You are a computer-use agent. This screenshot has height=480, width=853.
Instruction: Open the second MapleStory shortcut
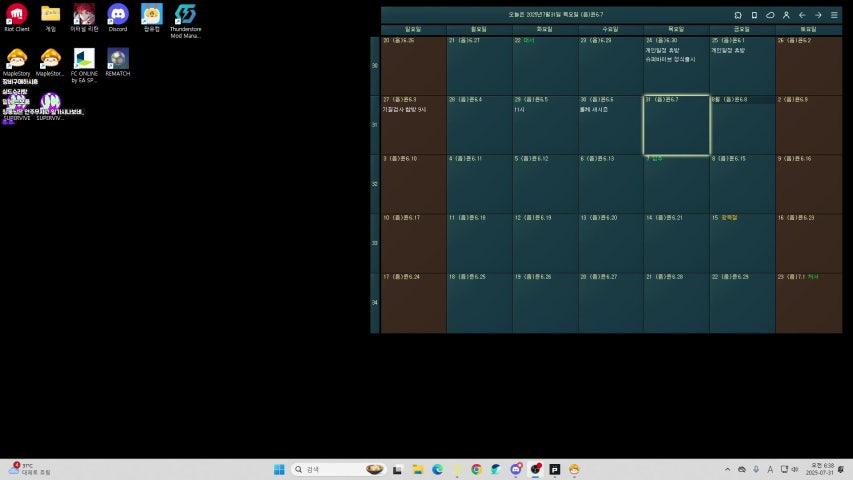pos(51,63)
